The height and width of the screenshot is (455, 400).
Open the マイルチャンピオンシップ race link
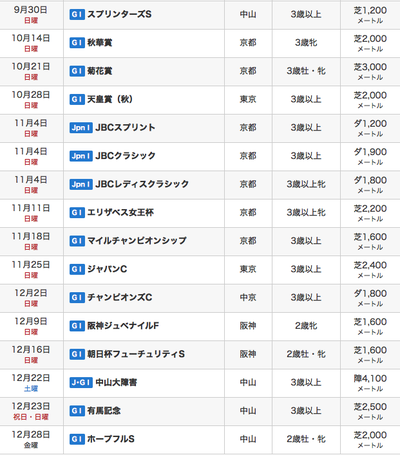click(x=137, y=241)
